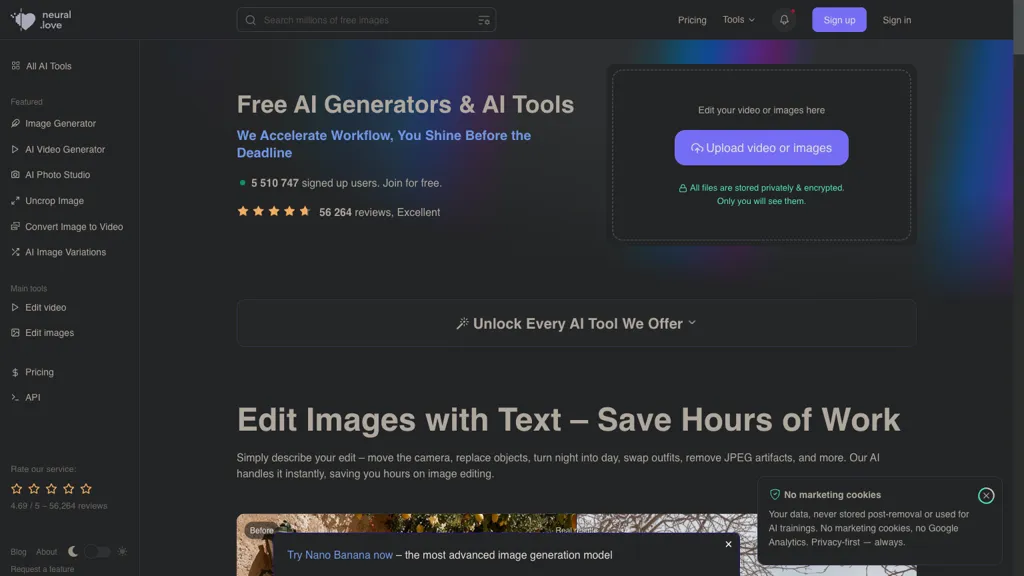Select Edit images under Main tools
Screen dimensions: 1024x576
pyautogui.click(x=49, y=333)
